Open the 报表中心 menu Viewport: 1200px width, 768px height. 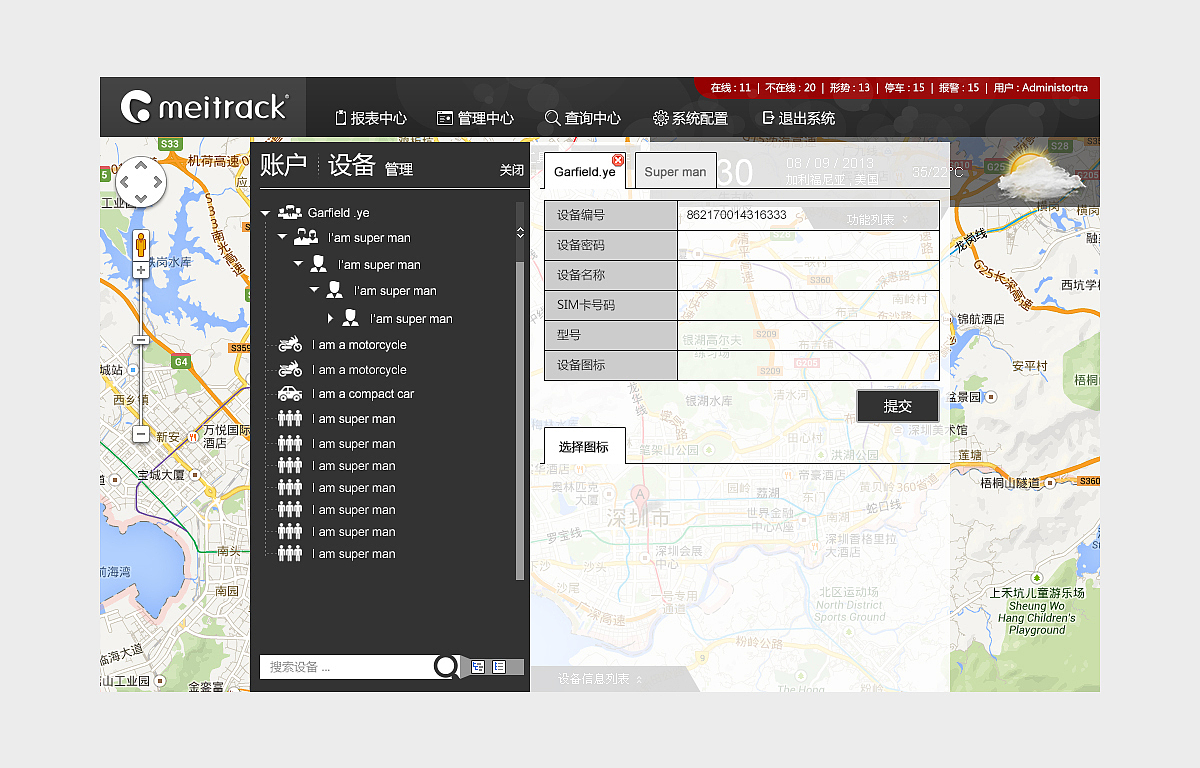click(371, 118)
